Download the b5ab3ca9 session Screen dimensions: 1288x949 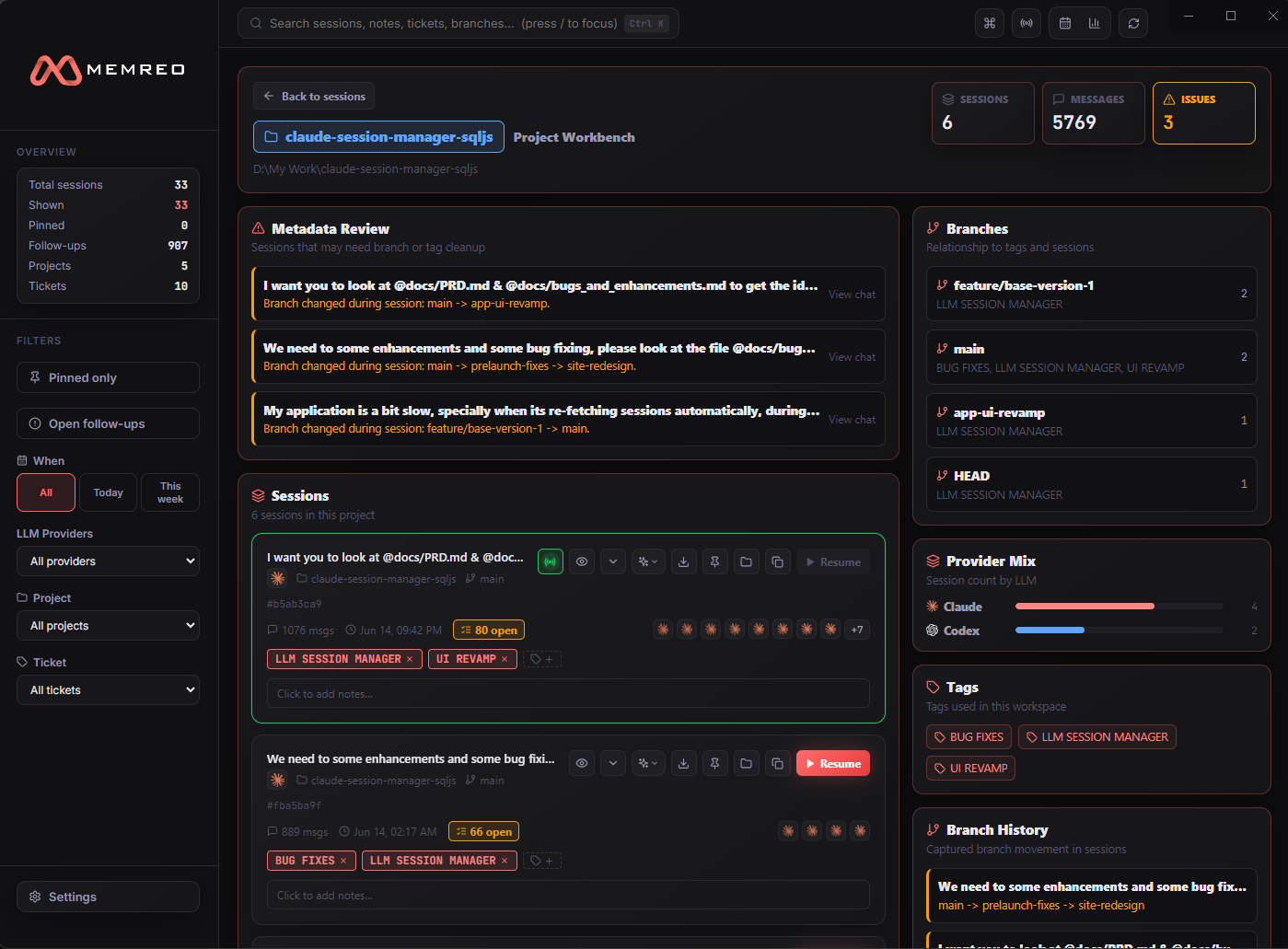tap(684, 561)
